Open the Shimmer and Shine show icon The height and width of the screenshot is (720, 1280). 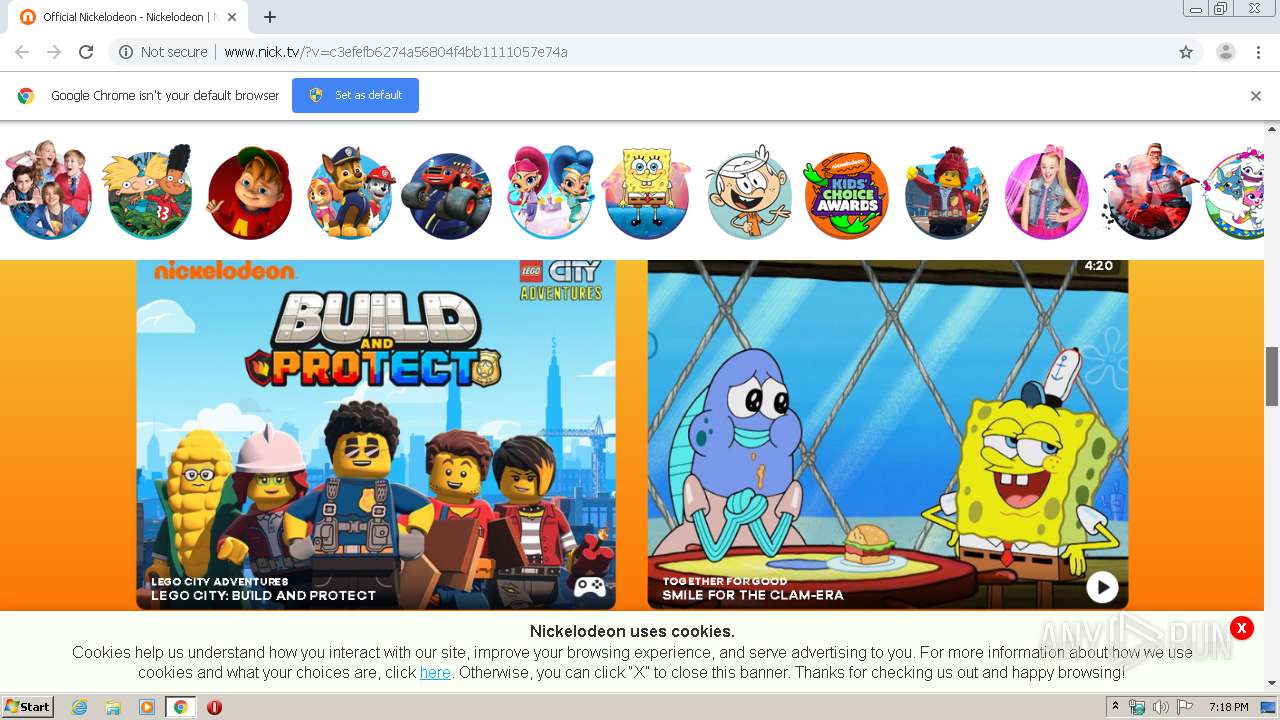pos(550,192)
